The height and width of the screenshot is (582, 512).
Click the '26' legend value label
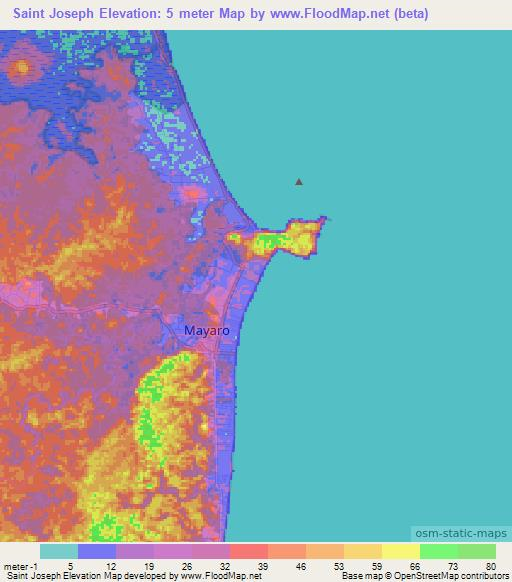point(187,566)
